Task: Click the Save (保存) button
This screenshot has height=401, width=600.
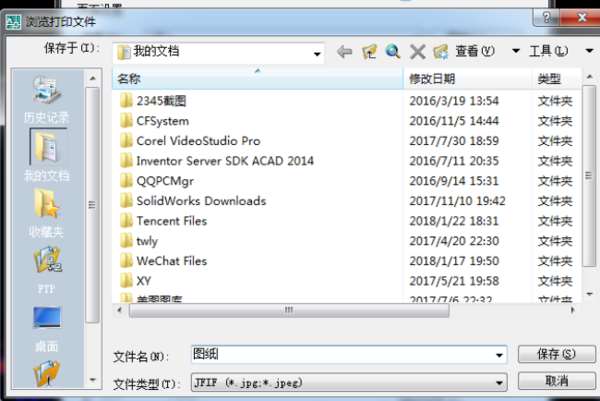Action: (557, 354)
